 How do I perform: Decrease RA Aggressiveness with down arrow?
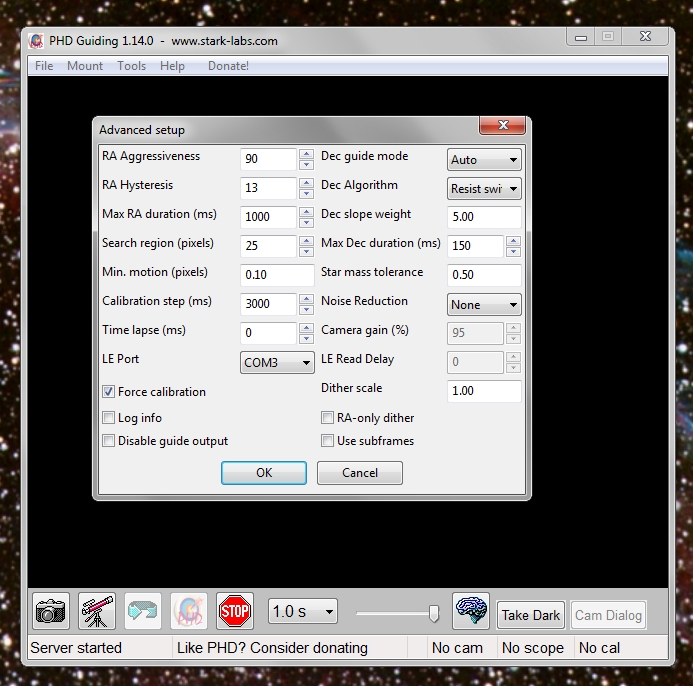pyautogui.click(x=306, y=164)
